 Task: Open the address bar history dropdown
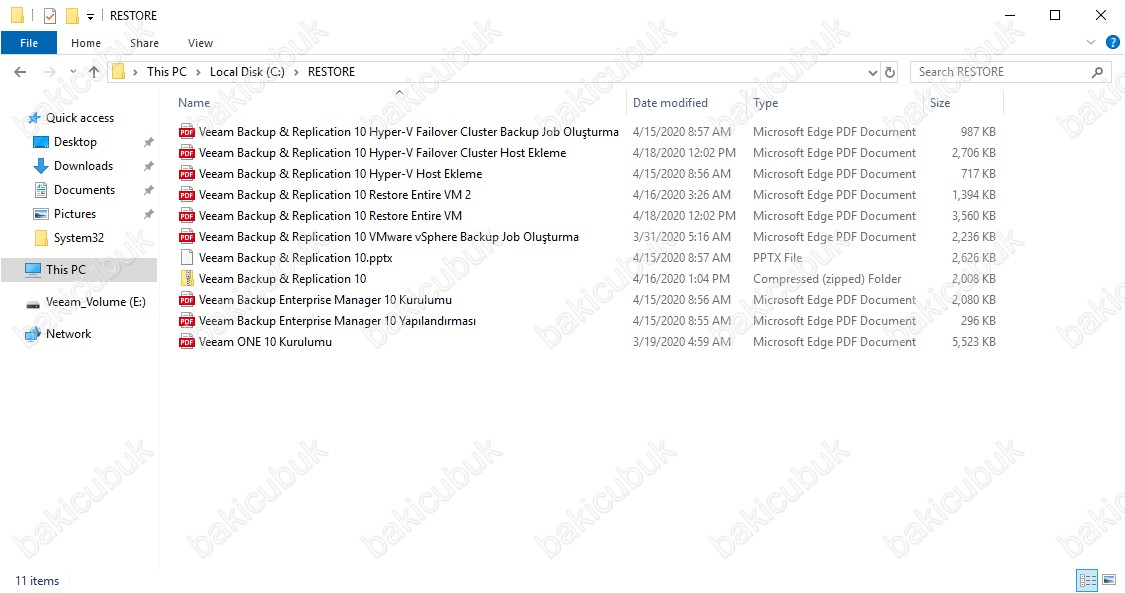point(872,72)
